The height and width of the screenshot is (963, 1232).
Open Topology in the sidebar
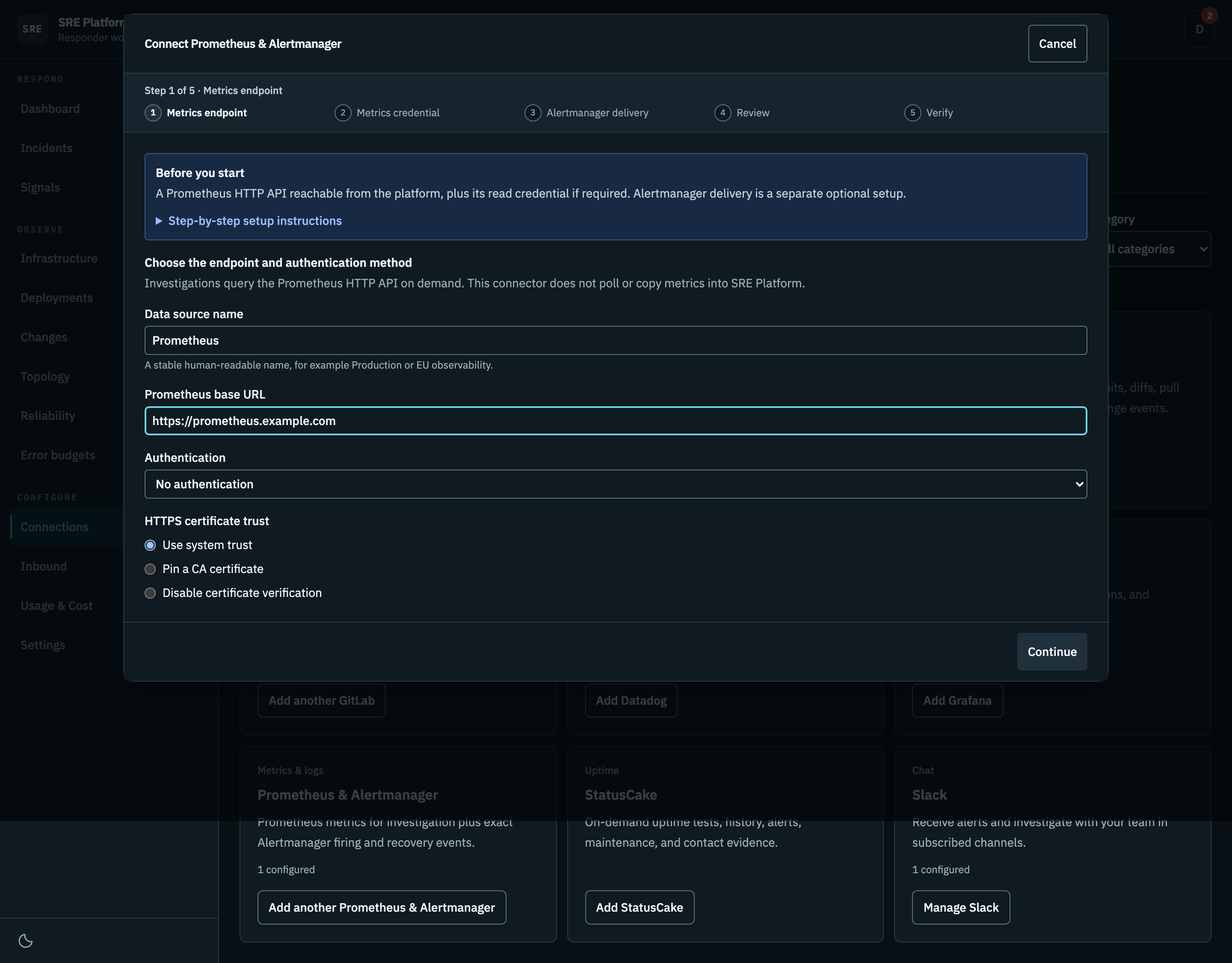pyautogui.click(x=45, y=377)
